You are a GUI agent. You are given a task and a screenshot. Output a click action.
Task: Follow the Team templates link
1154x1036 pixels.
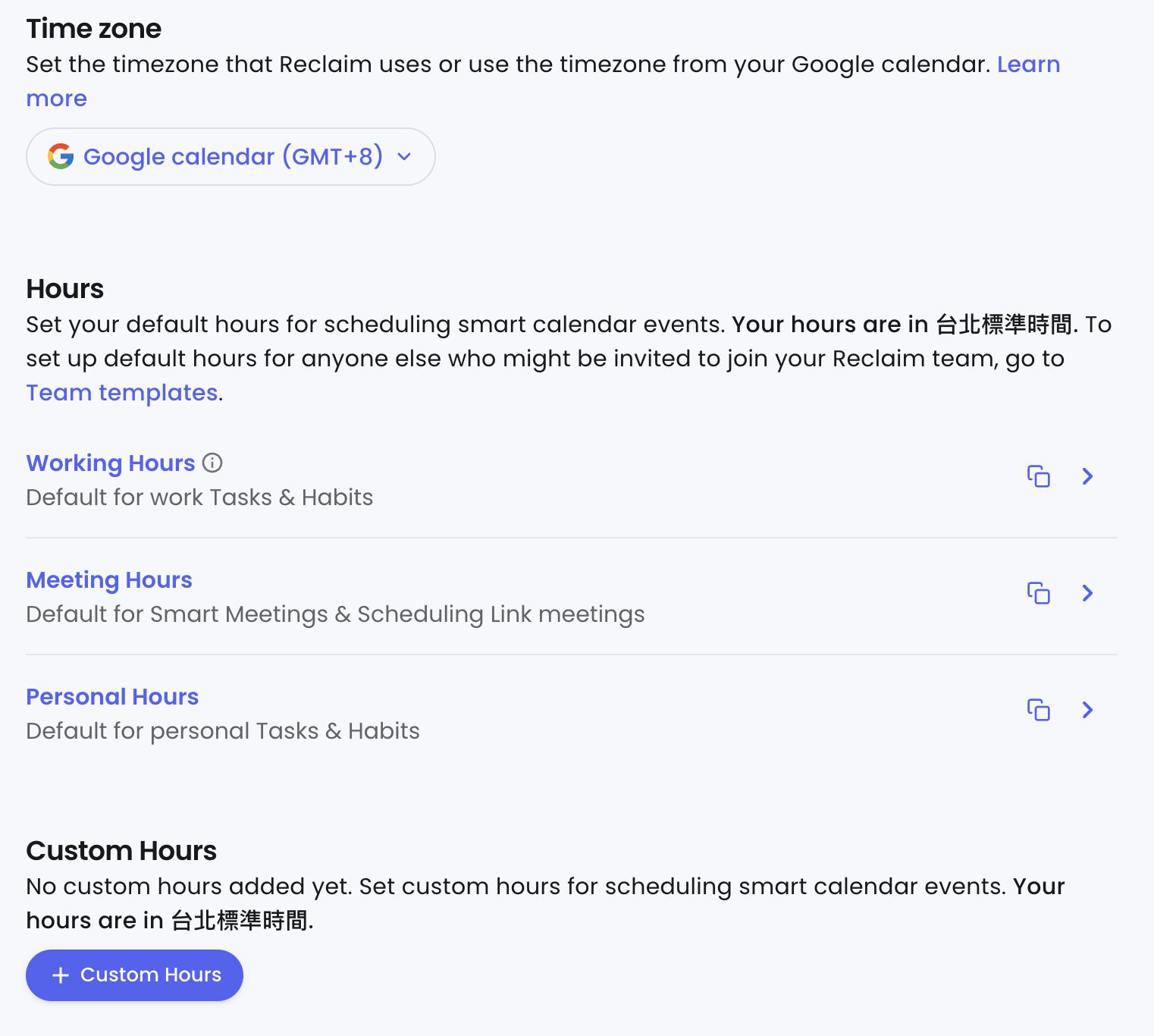tap(122, 393)
